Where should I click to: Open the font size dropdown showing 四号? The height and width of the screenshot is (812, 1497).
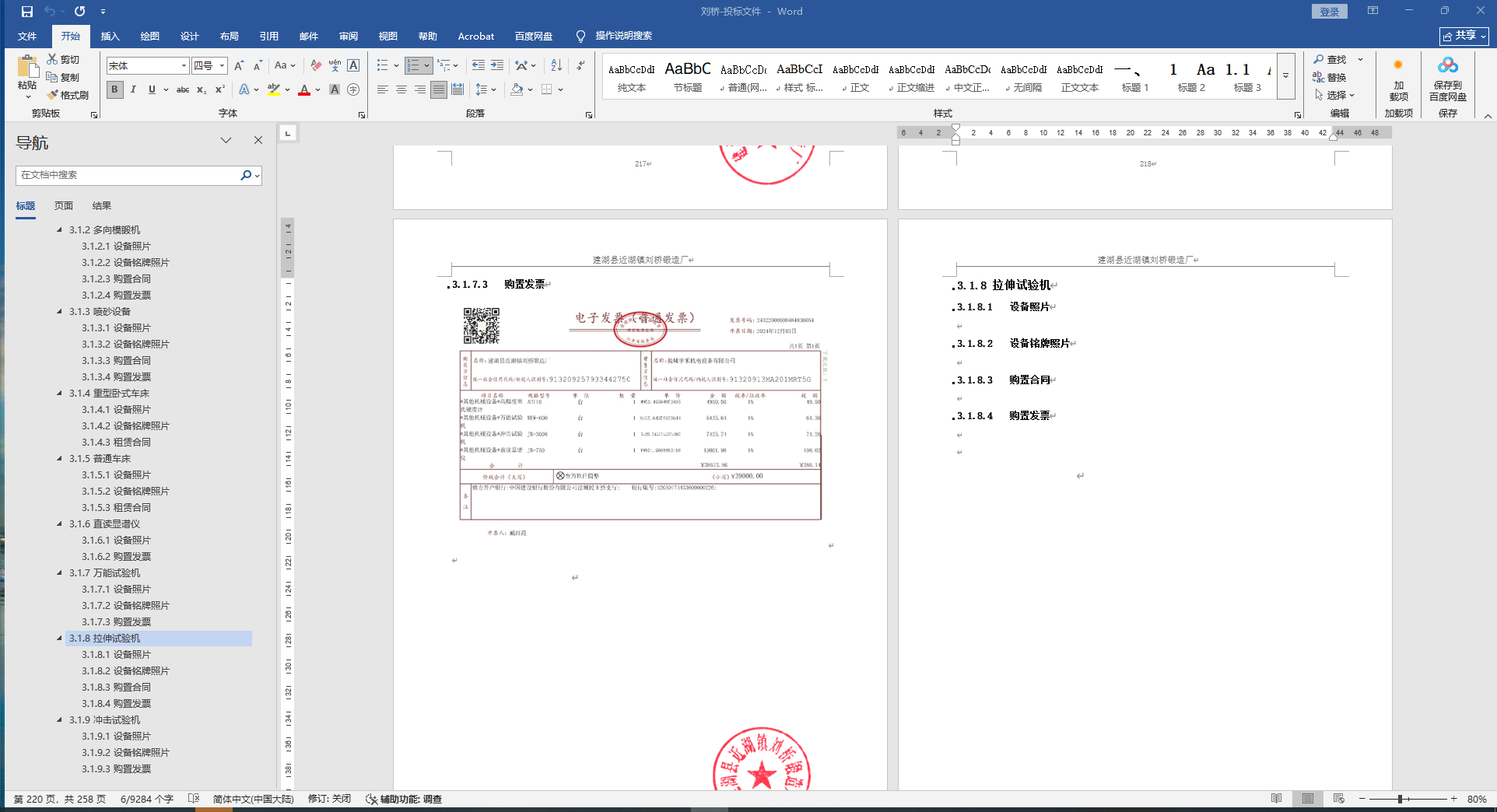tap(223, 65)
